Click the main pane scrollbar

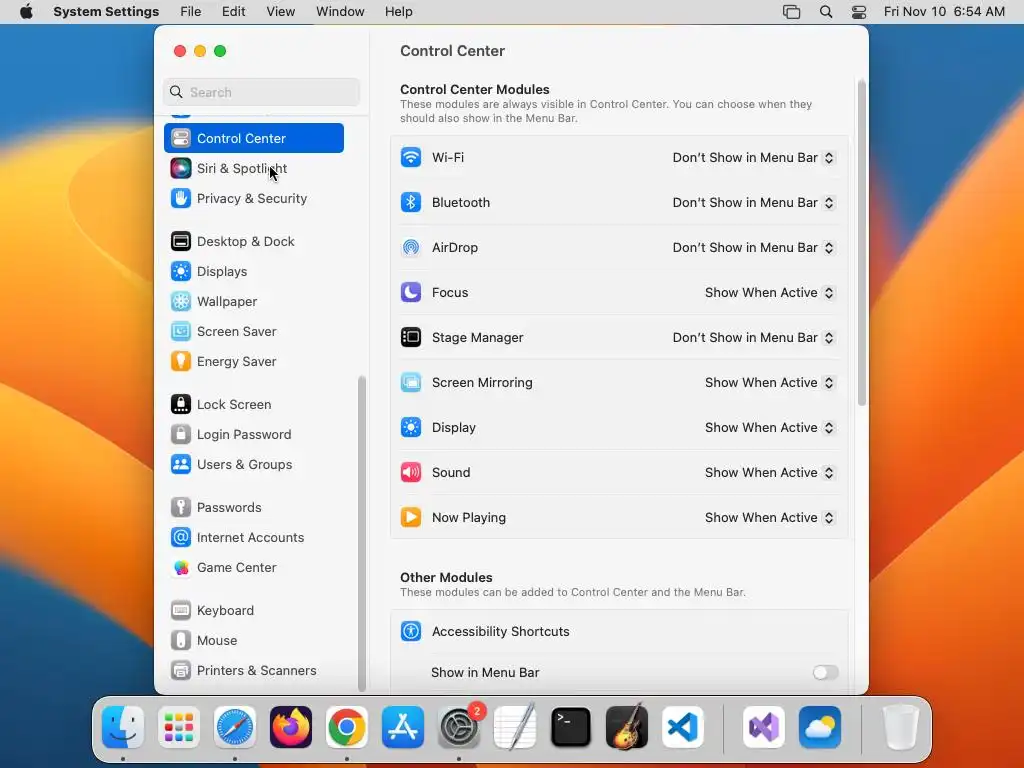point(861,242)
